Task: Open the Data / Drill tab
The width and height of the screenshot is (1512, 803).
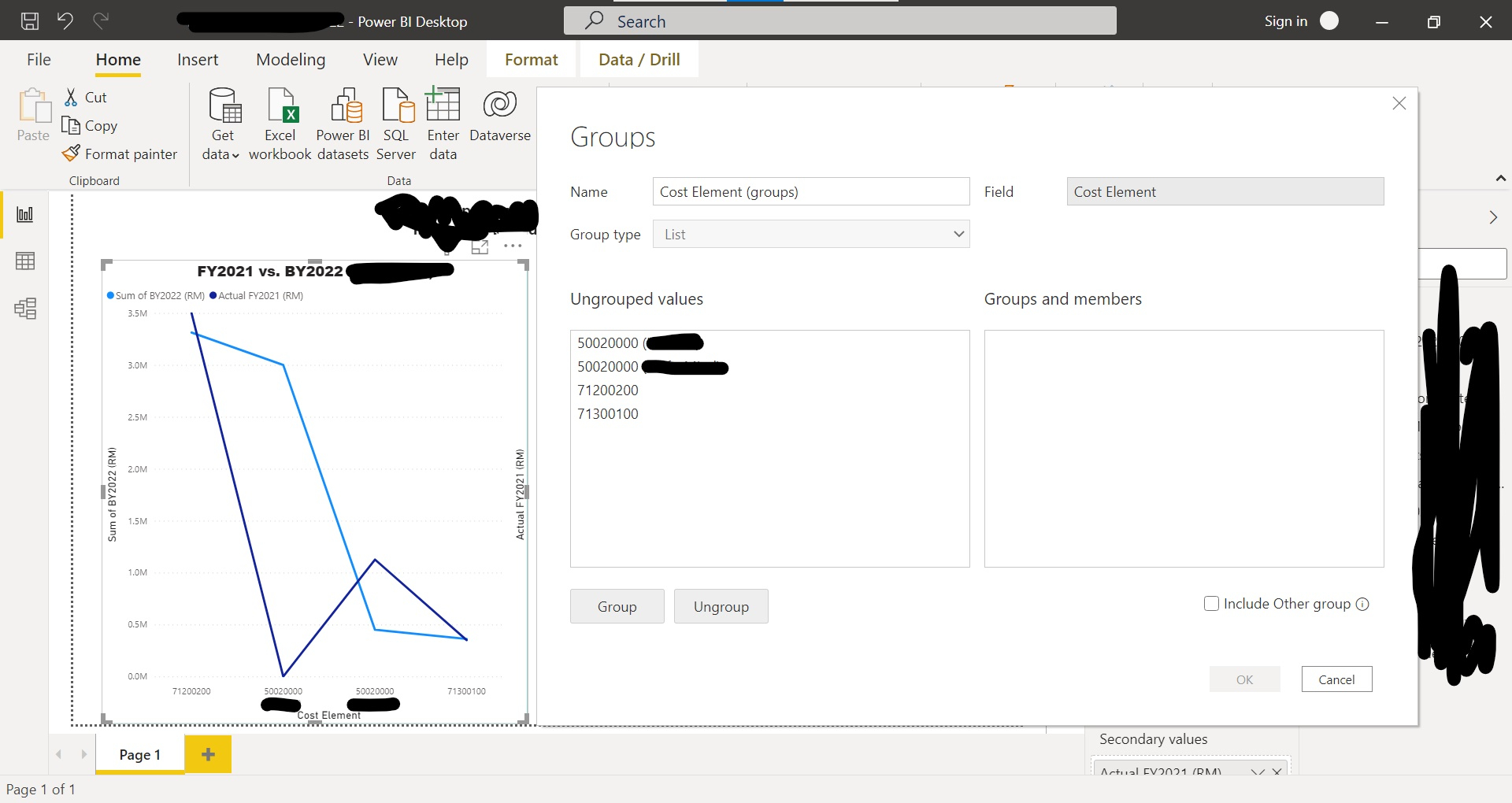Action: point(638,59)
